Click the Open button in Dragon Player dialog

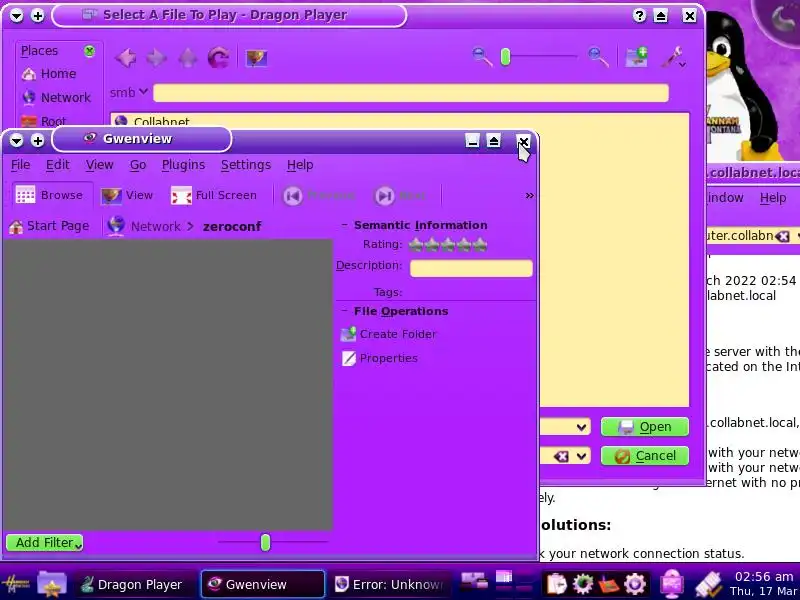click(x=645, y=427)
